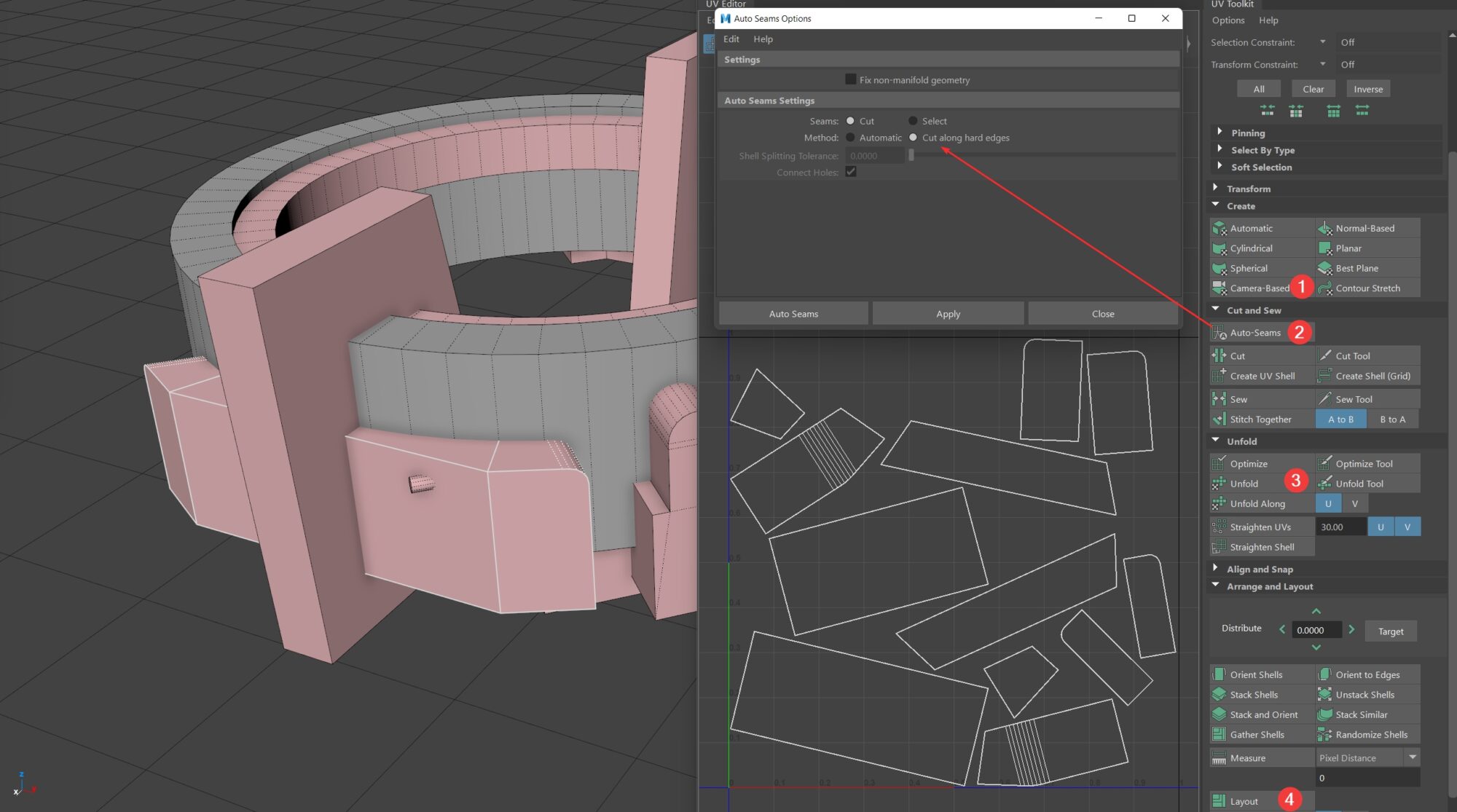Click the Randomize Shells icon
The width and height of the screenshot is (1457, 812).
coord(1325,735)
